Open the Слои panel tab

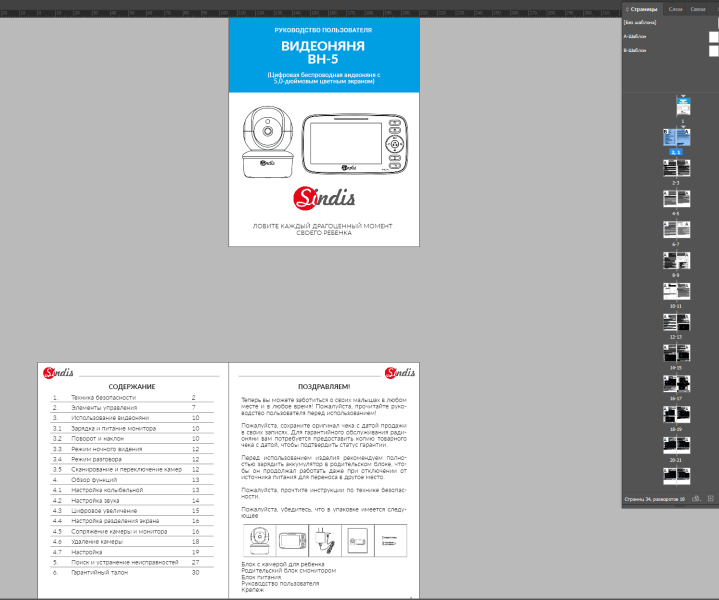pyautogui.click(x=675, y=9)
